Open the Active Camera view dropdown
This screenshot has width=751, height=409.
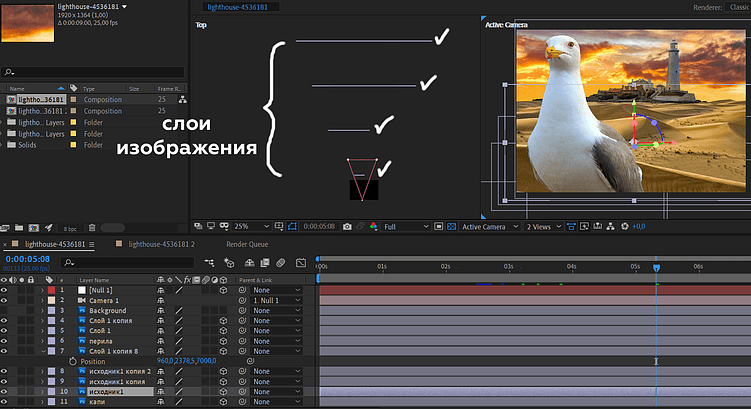pyautogui.click(x=488, y=227)
